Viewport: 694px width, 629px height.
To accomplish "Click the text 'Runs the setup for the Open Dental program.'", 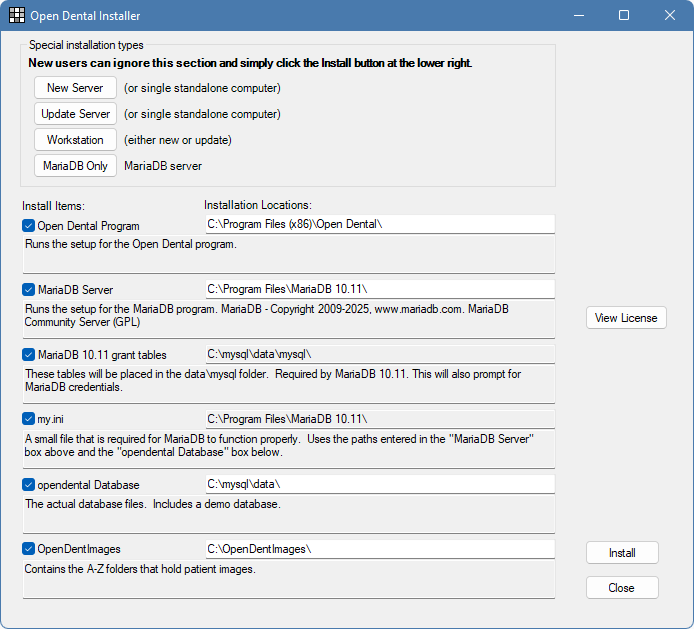I will (131, 244).
